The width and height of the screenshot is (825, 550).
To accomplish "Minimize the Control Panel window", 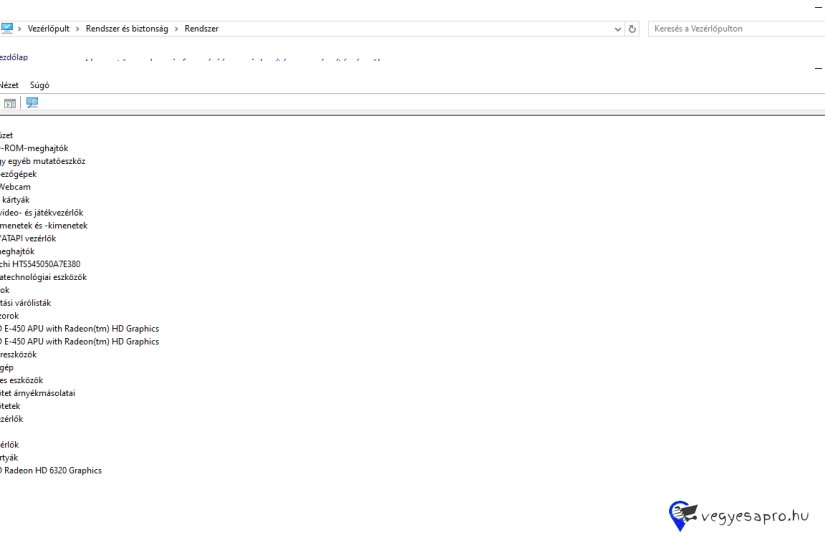I will tap(819, 6).
